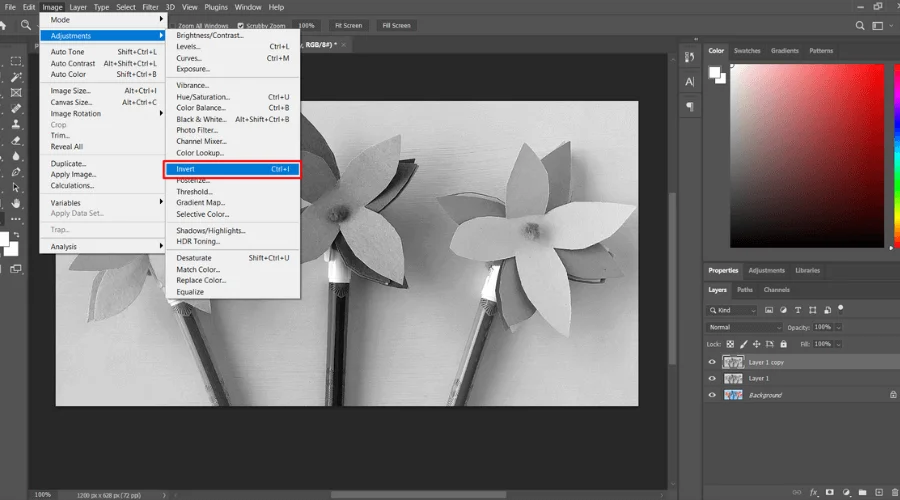
Task: Open the Normal blend mode dropdown
Action: click(744, 327)
